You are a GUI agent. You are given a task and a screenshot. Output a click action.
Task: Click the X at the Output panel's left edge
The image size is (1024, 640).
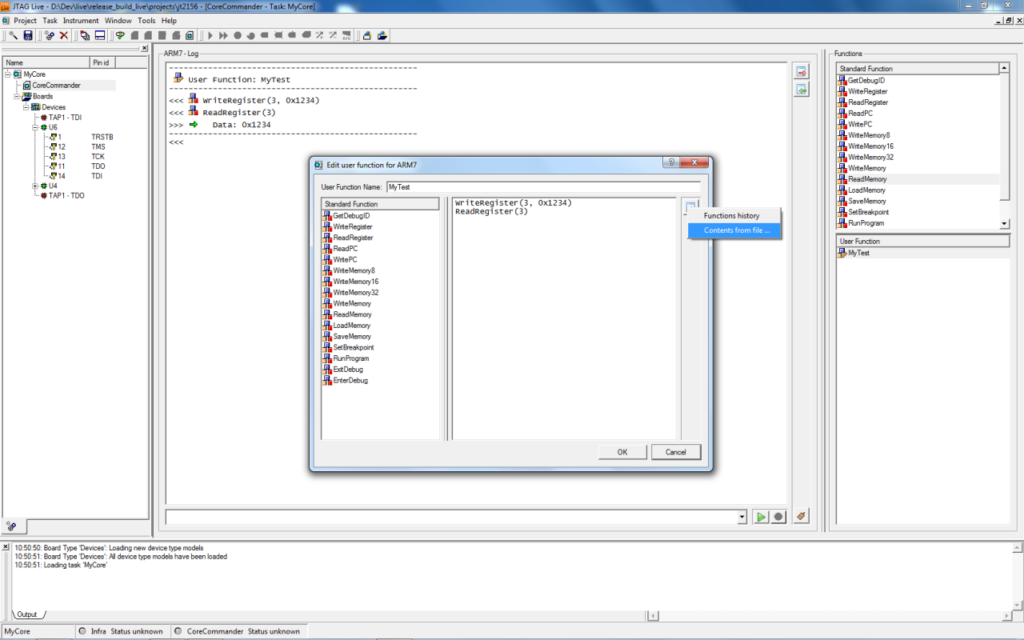(6, 547)
